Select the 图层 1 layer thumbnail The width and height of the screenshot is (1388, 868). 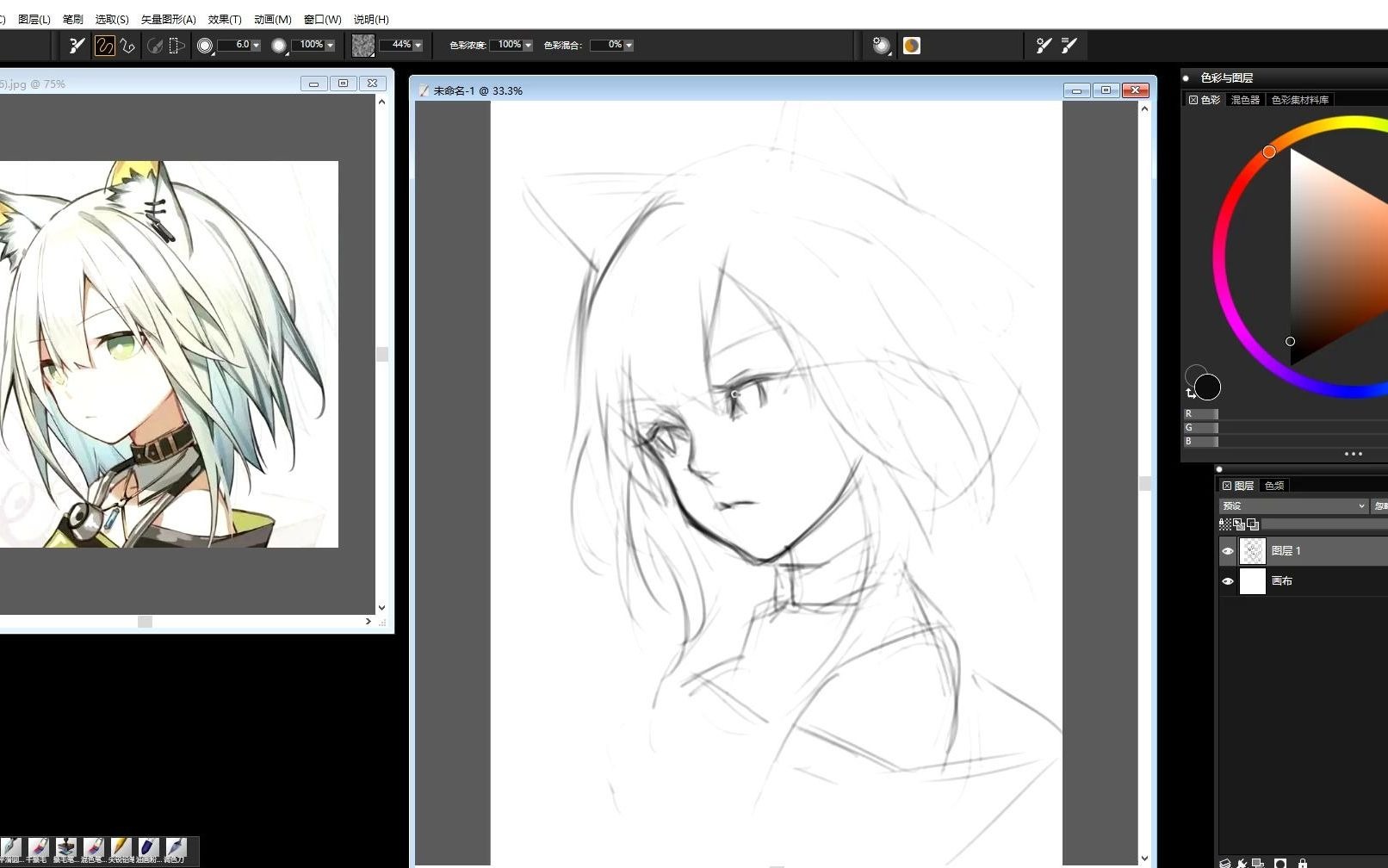point(1253,551)
